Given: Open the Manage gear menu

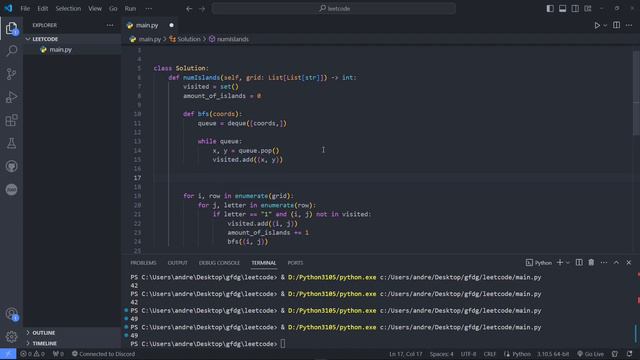Looking at the screenshot, I should [x=11, y=336].
